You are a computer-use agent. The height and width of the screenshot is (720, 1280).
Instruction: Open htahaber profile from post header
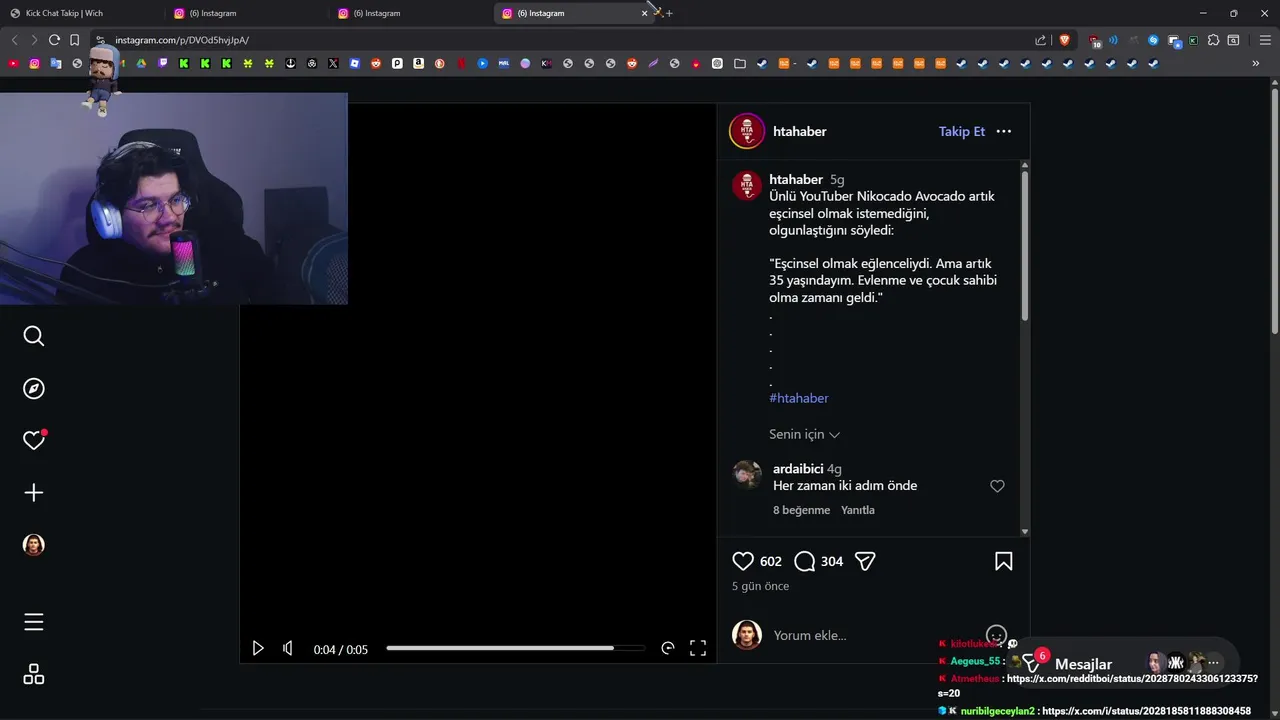pyautogui.click(x=800, y=131)
